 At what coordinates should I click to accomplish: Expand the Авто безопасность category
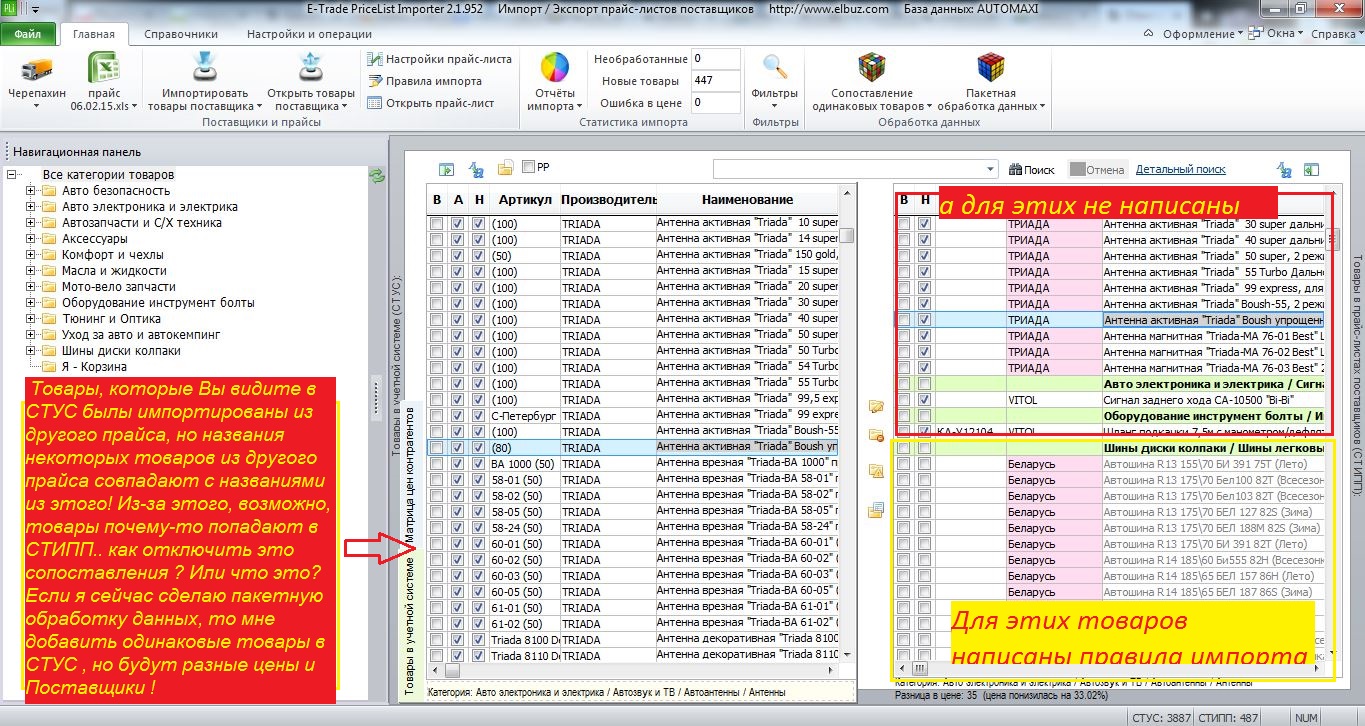click(x=31, y=191)
